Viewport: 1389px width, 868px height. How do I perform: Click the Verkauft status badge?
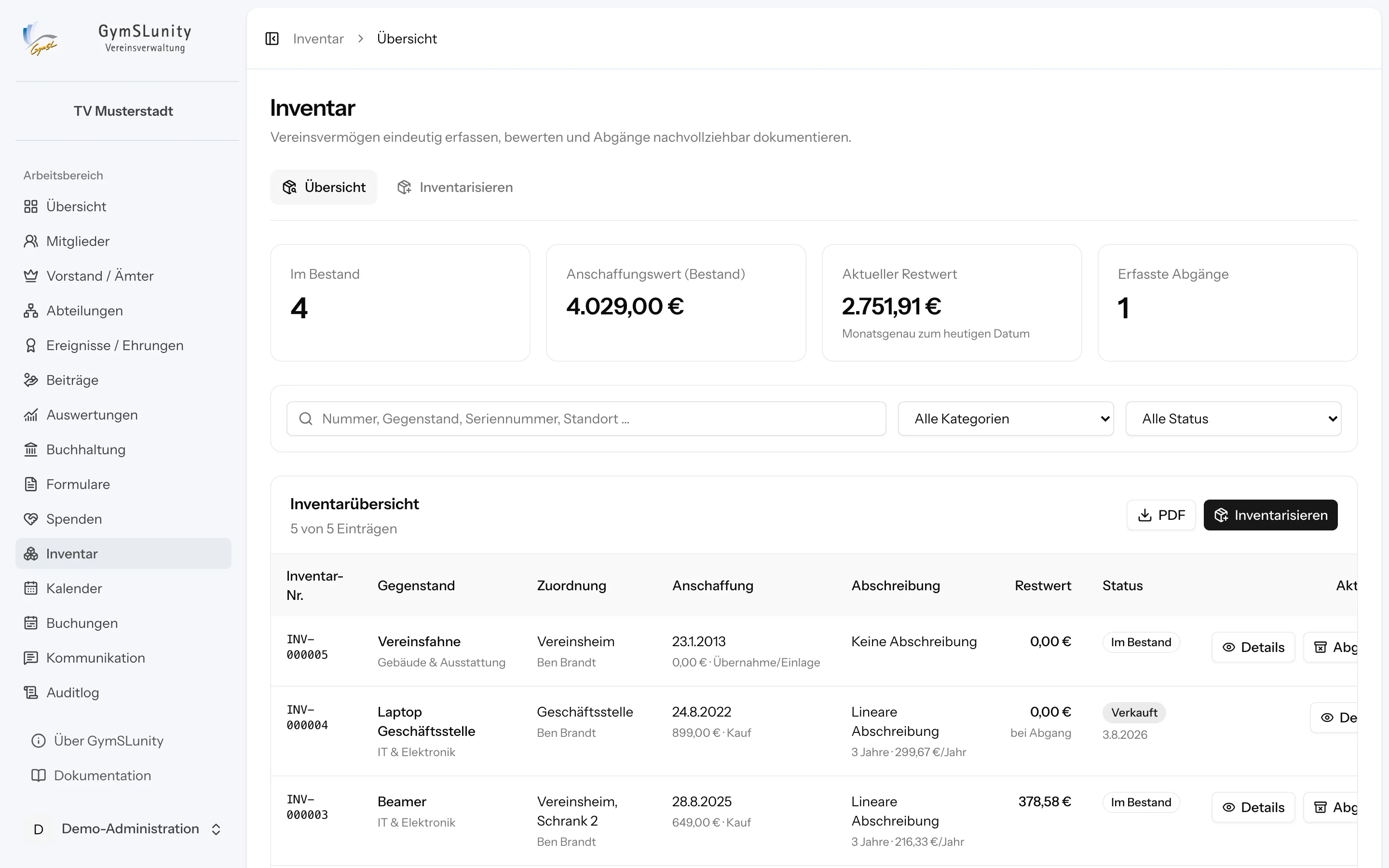pyautogui.click(x=1133, y=712)
